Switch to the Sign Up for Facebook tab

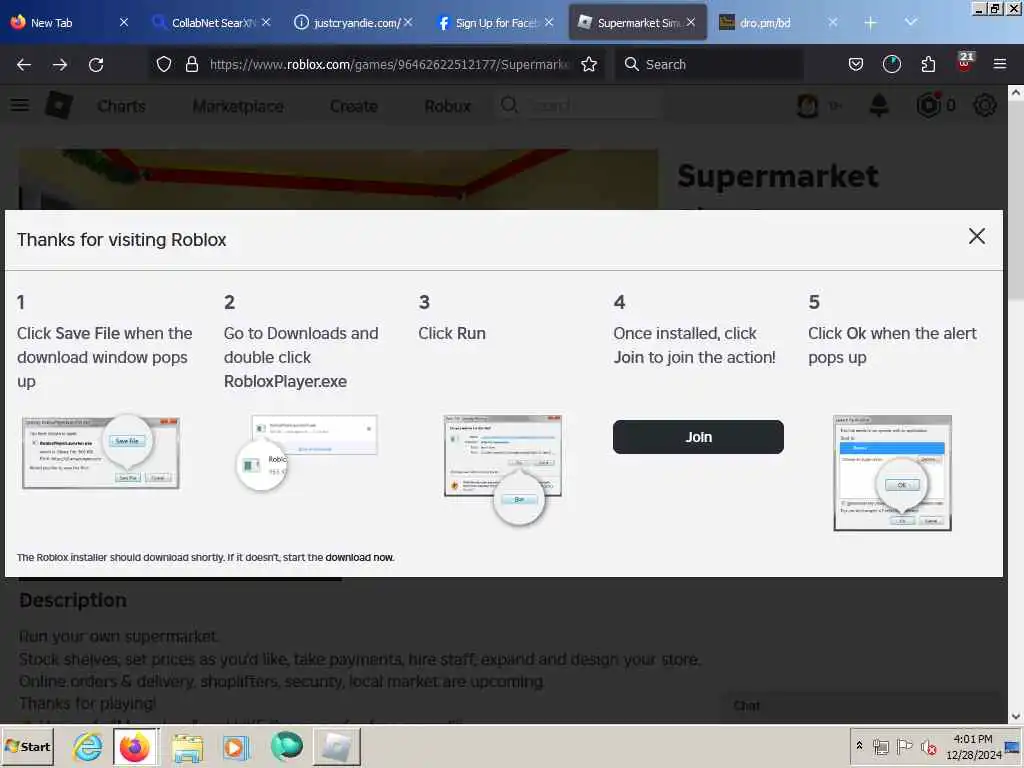(x=494, y=23)
